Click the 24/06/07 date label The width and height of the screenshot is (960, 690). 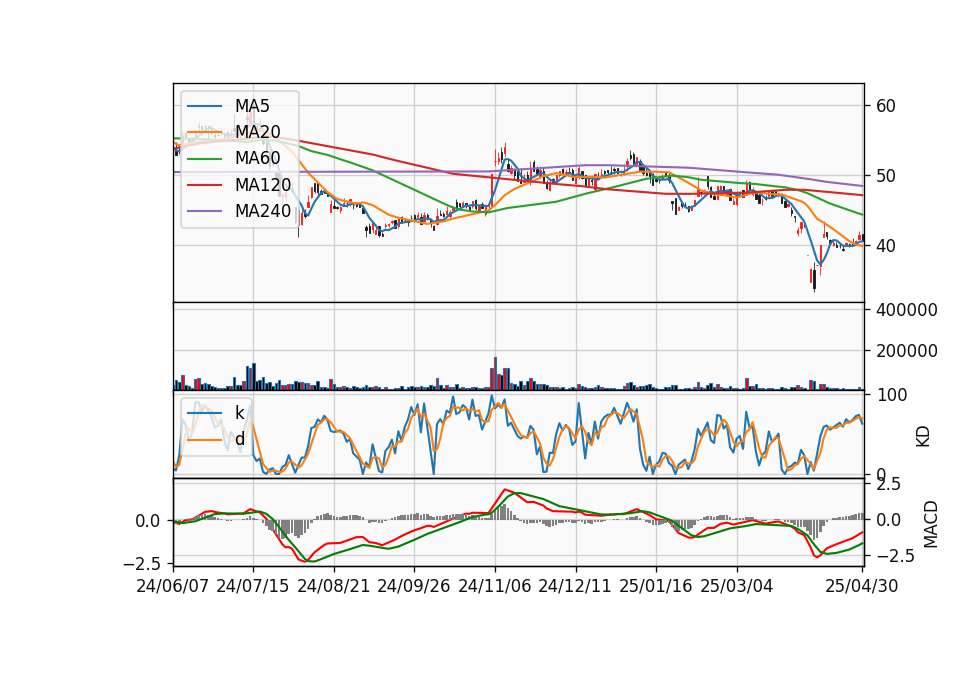click(173, 586)
